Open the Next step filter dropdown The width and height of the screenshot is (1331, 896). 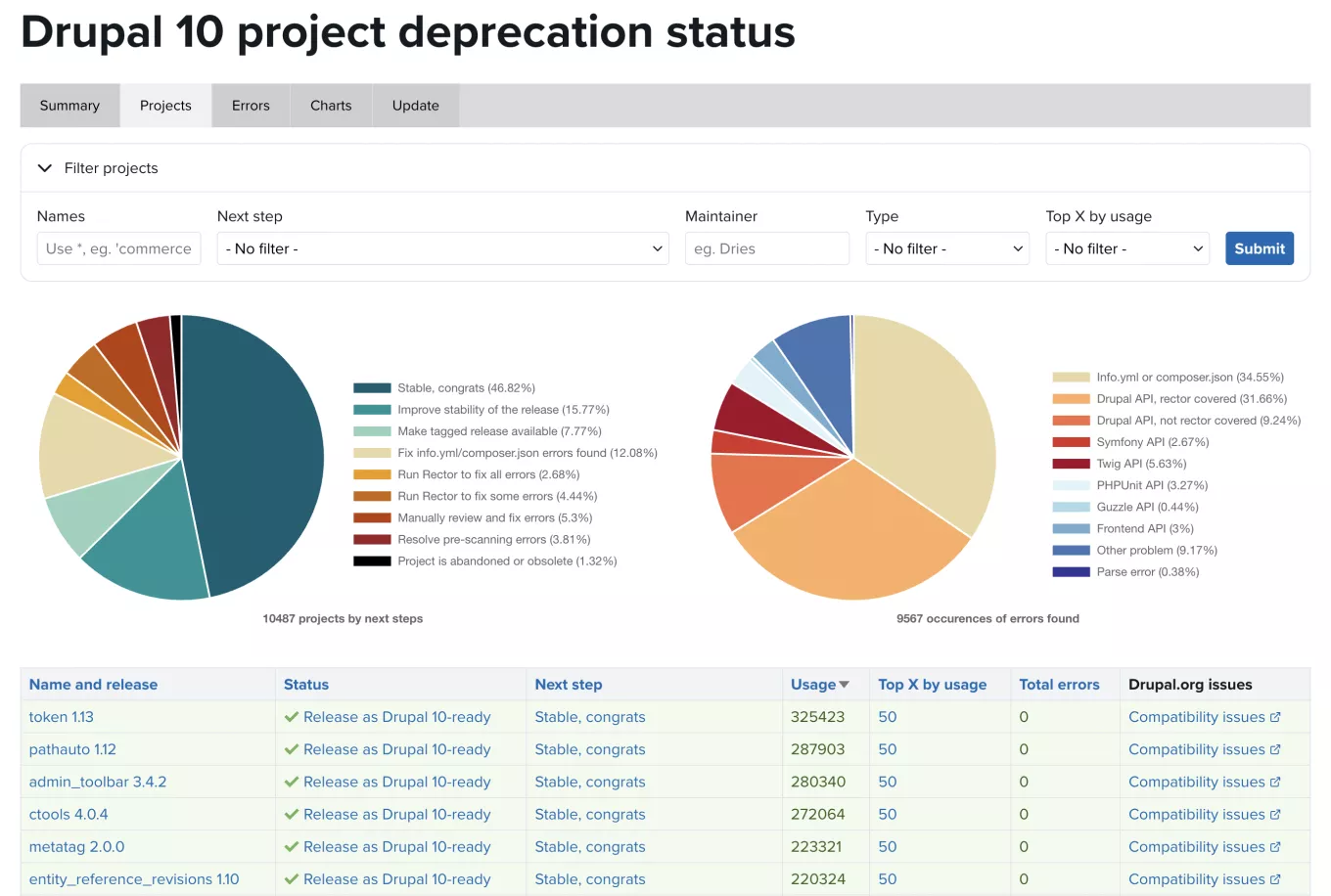442,248
